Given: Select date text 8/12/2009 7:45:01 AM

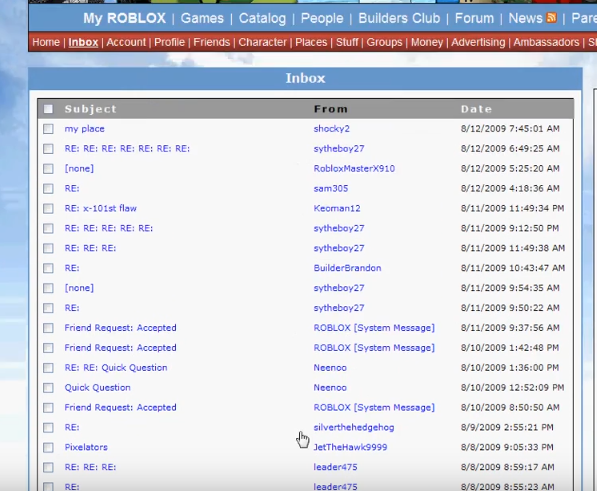Looking at the screenshot, I should pyautogui.click(x=510, y=129).
